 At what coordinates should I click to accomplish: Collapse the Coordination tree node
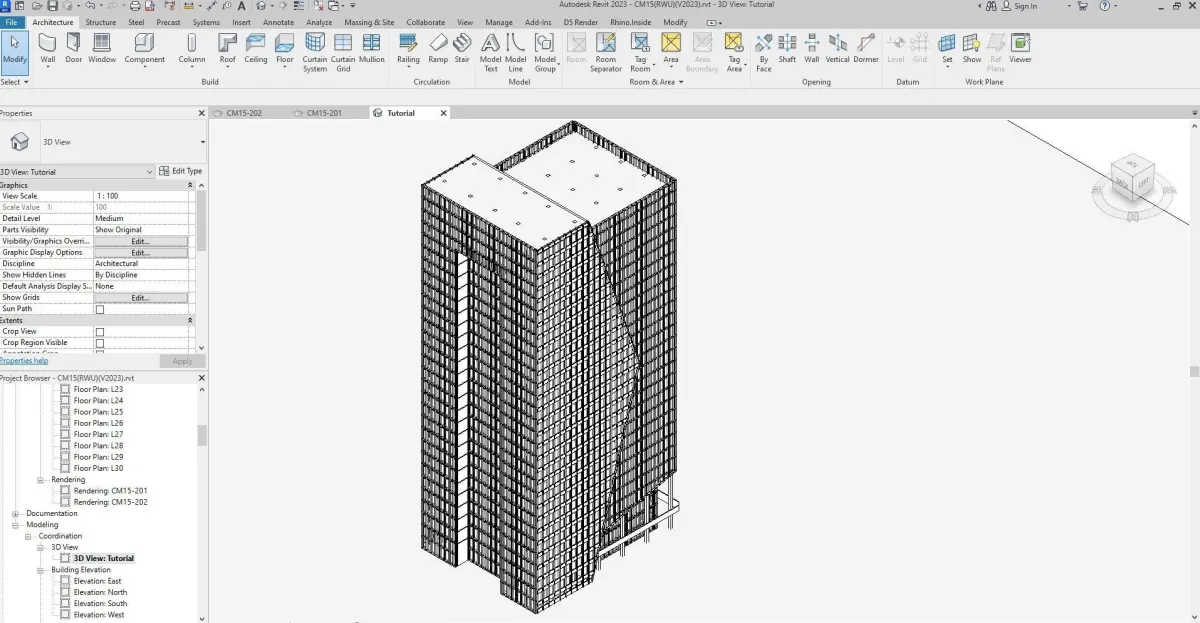coord(29,536)
